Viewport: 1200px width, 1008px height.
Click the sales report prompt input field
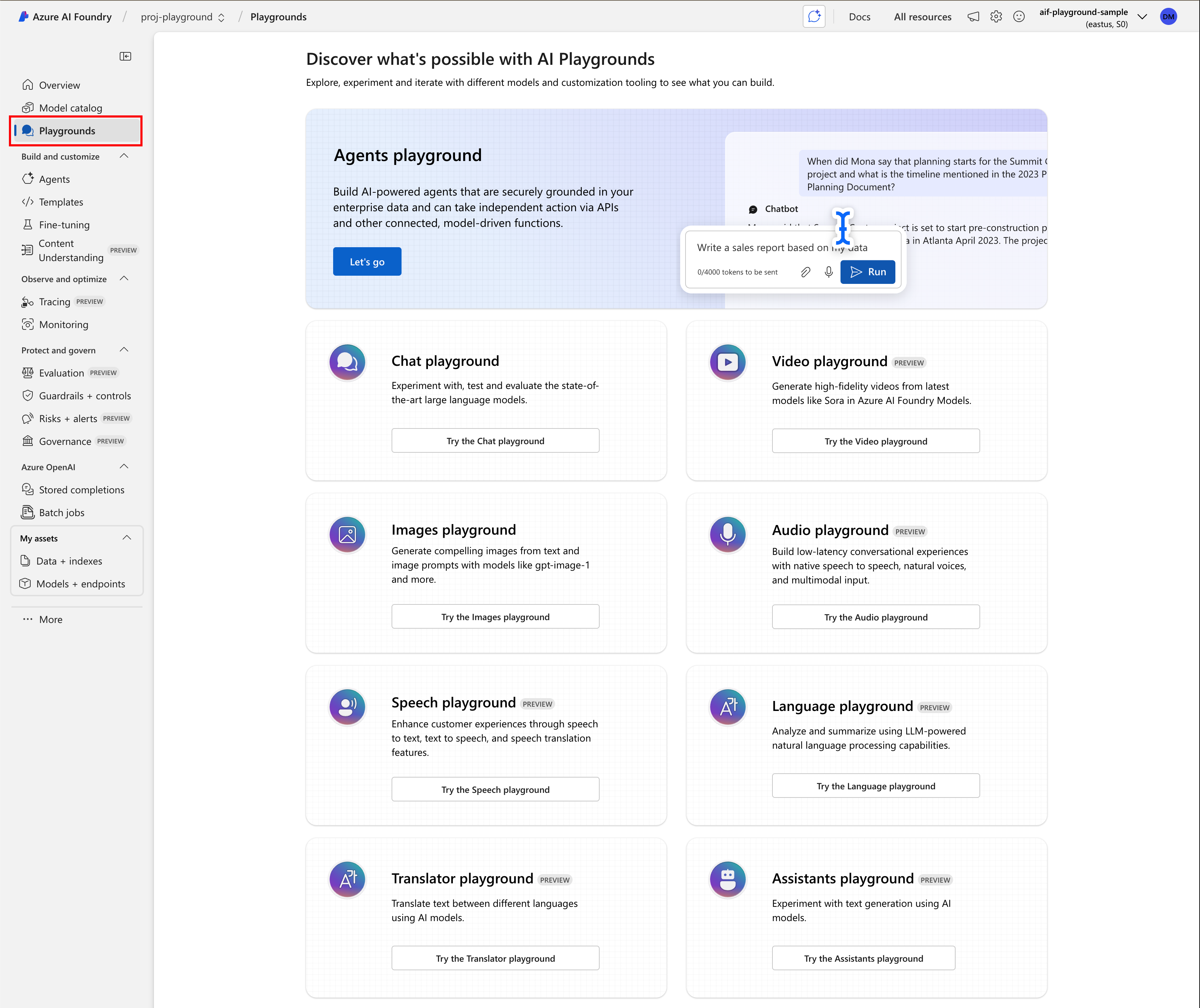pyautogui.click(x=760, y=248)
